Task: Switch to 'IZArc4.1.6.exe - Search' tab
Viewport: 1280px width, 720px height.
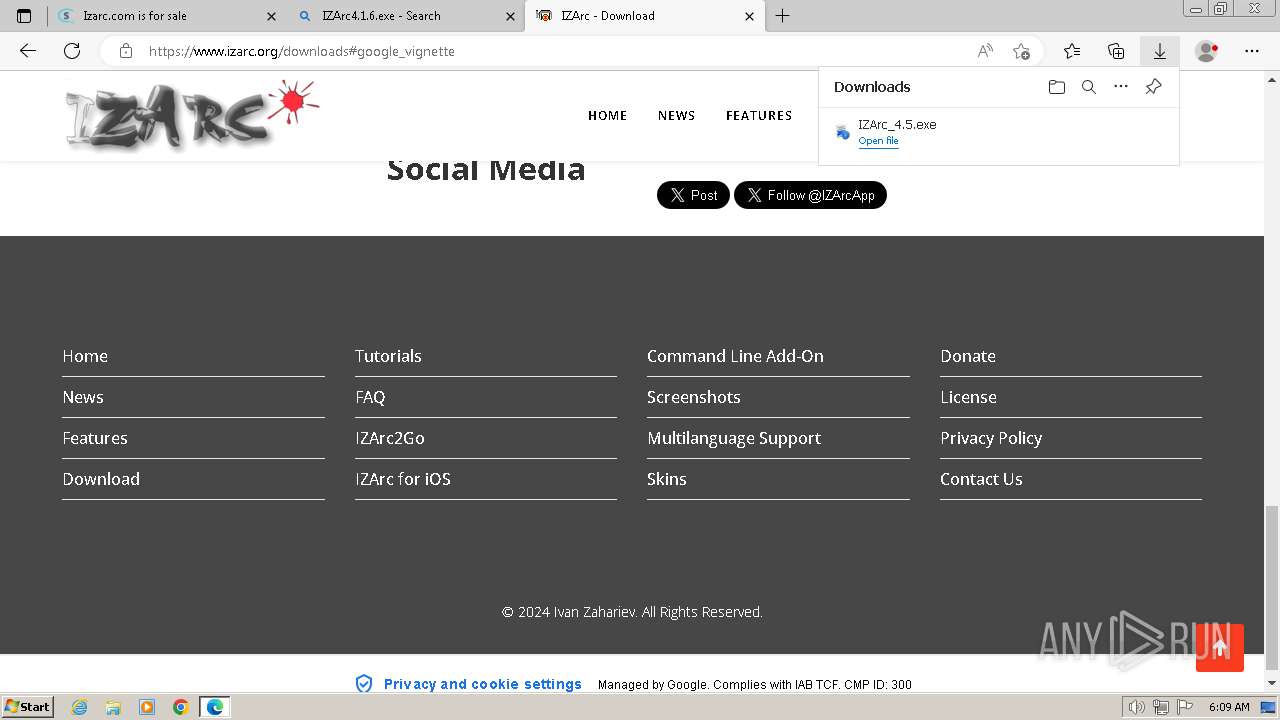Action: [x=406, y=16]
